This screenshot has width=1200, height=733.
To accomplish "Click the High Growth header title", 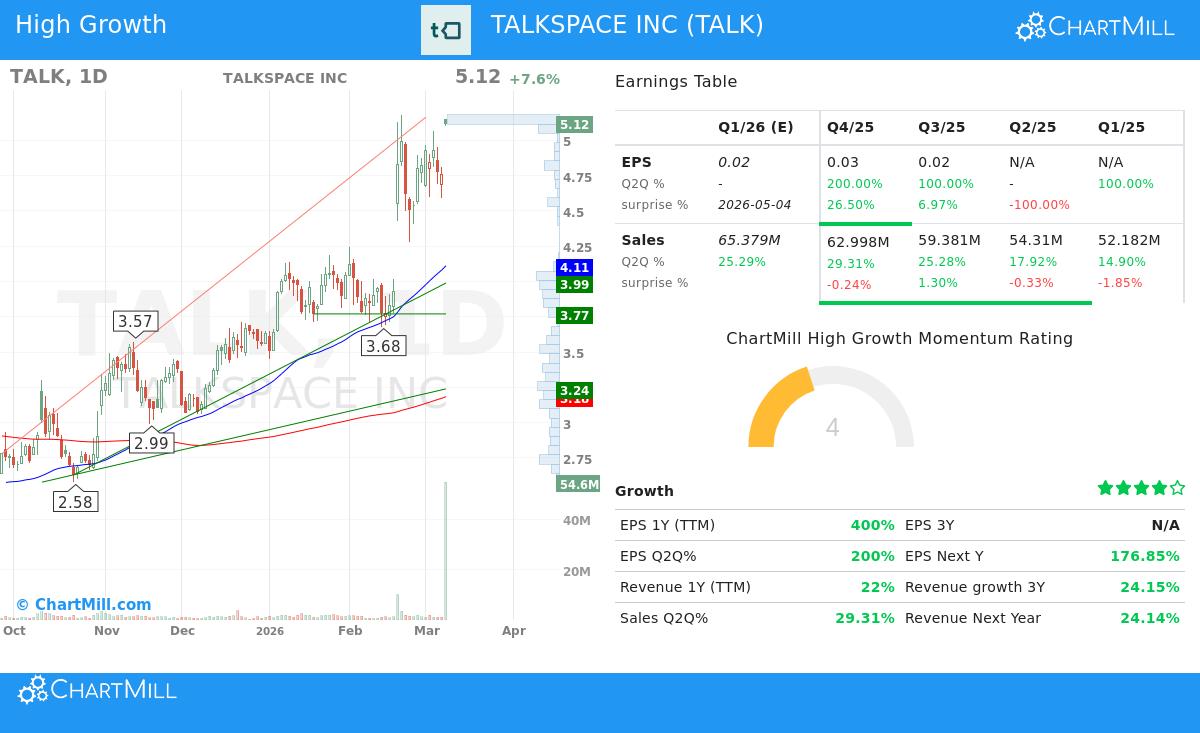I will point(91,24).
